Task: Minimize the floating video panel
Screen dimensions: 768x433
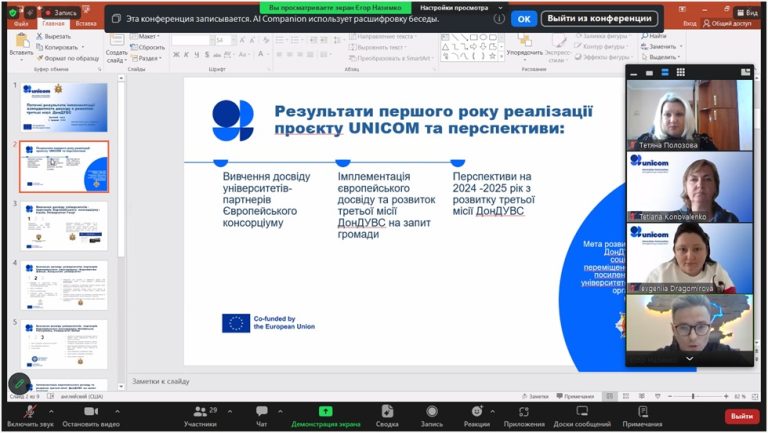Action: [x=634, y=73]
